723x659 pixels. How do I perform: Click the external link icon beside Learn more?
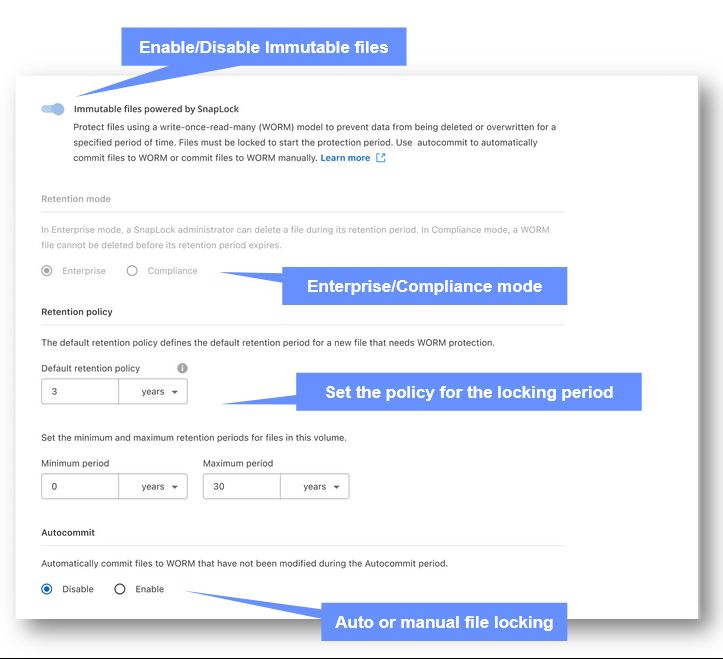(x=381, y=158)
